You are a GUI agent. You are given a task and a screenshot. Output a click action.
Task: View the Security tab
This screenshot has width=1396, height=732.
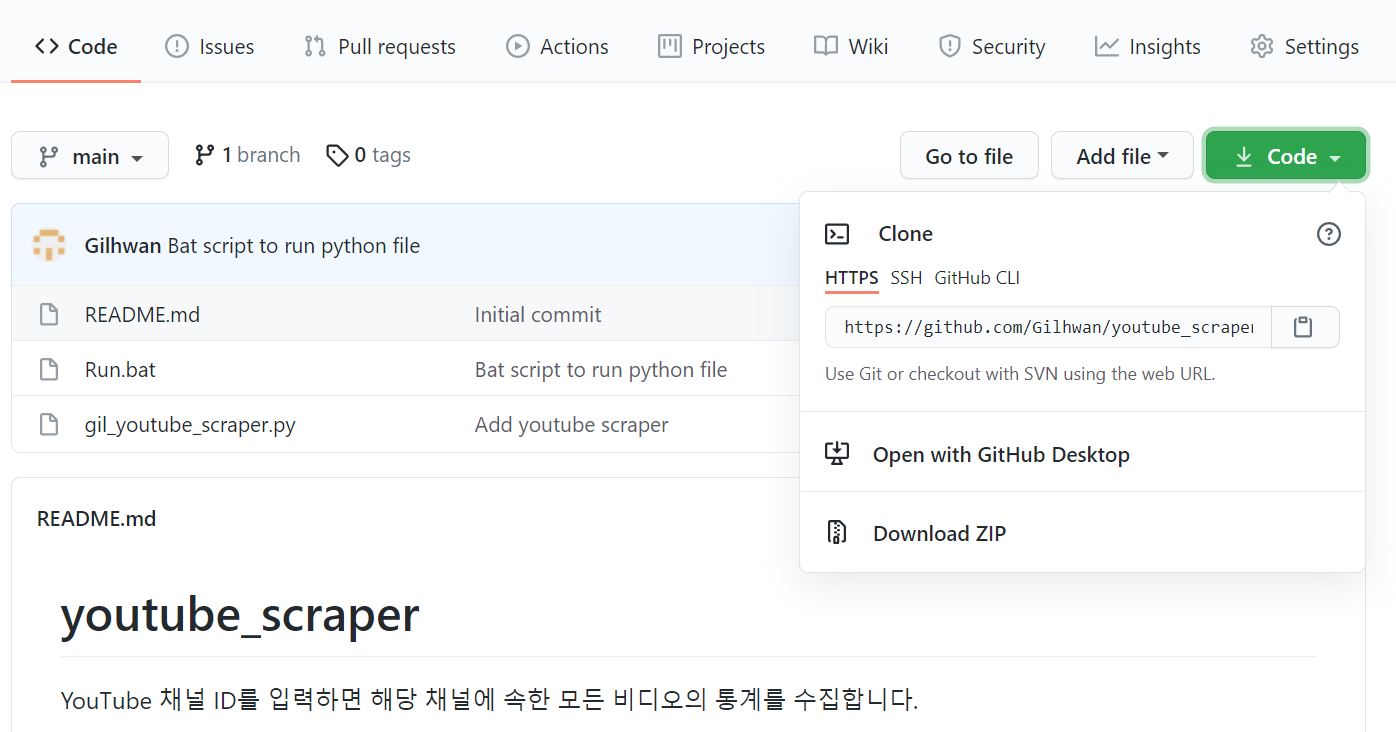(x=991, y=47)
